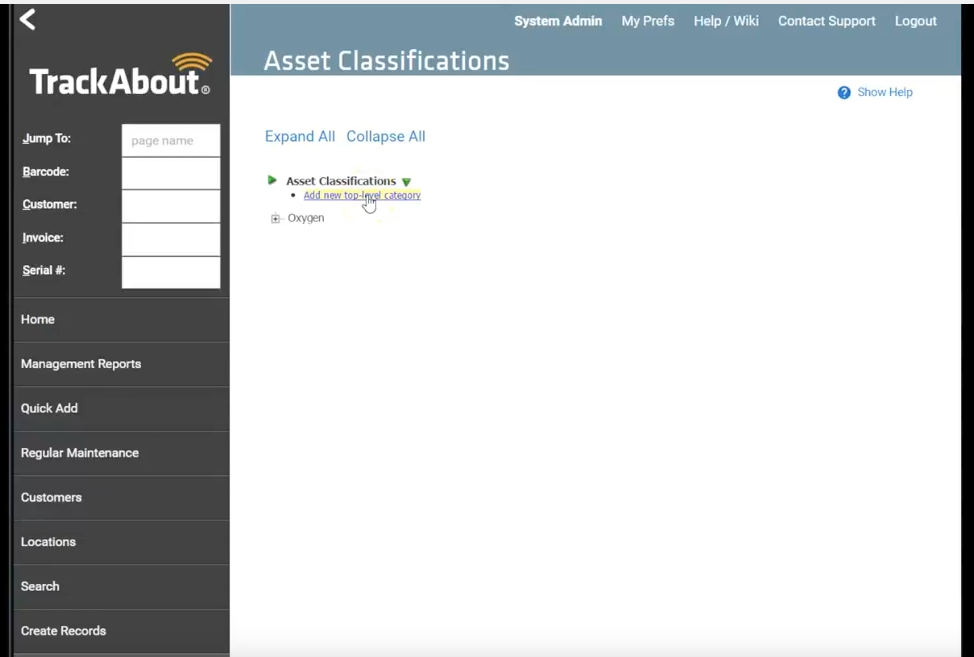This screenshot has width=974, height=657.
Task: Open System Admin menu
Action: tap(558, 21)
